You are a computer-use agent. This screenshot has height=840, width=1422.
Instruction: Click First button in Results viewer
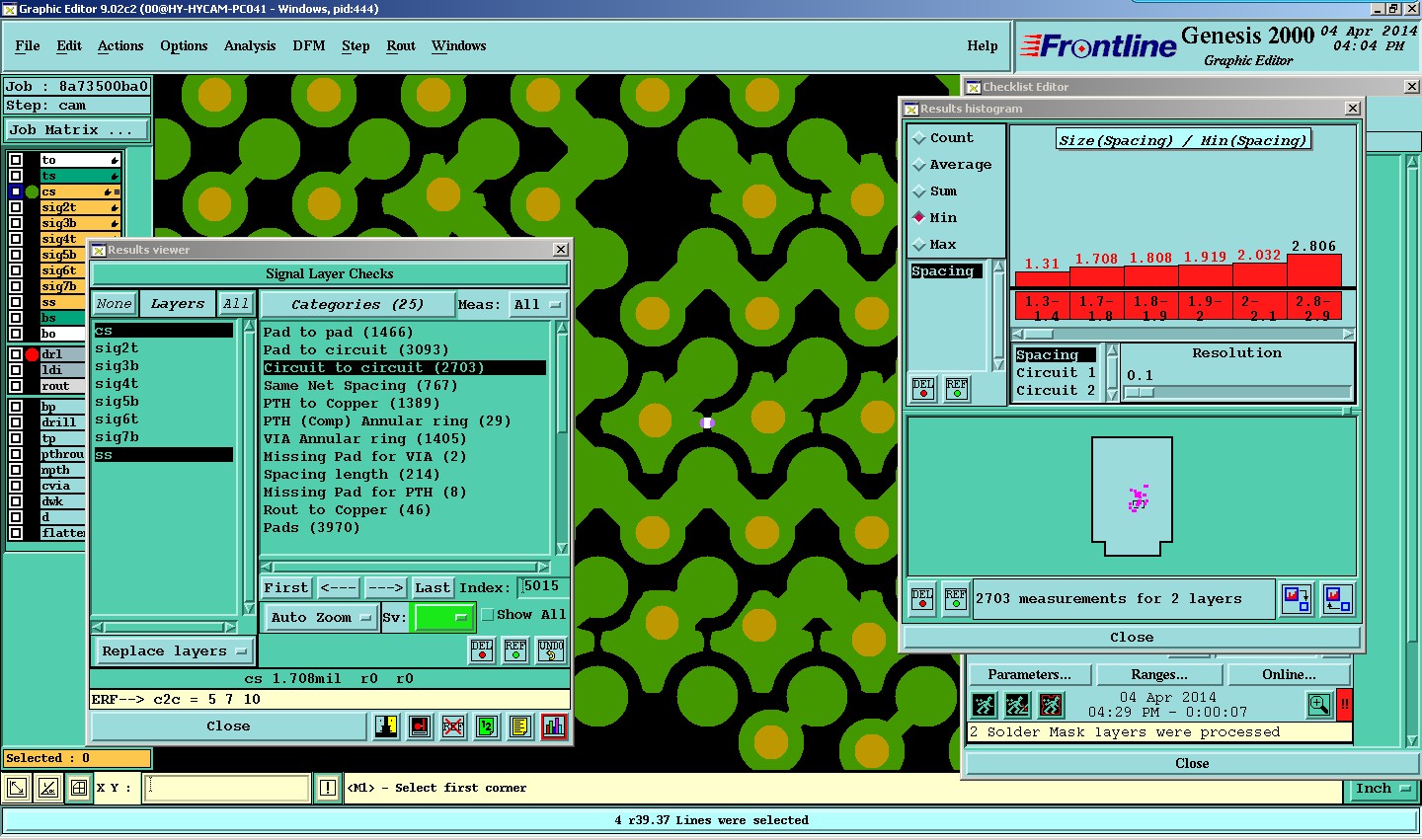click(286, 588)
